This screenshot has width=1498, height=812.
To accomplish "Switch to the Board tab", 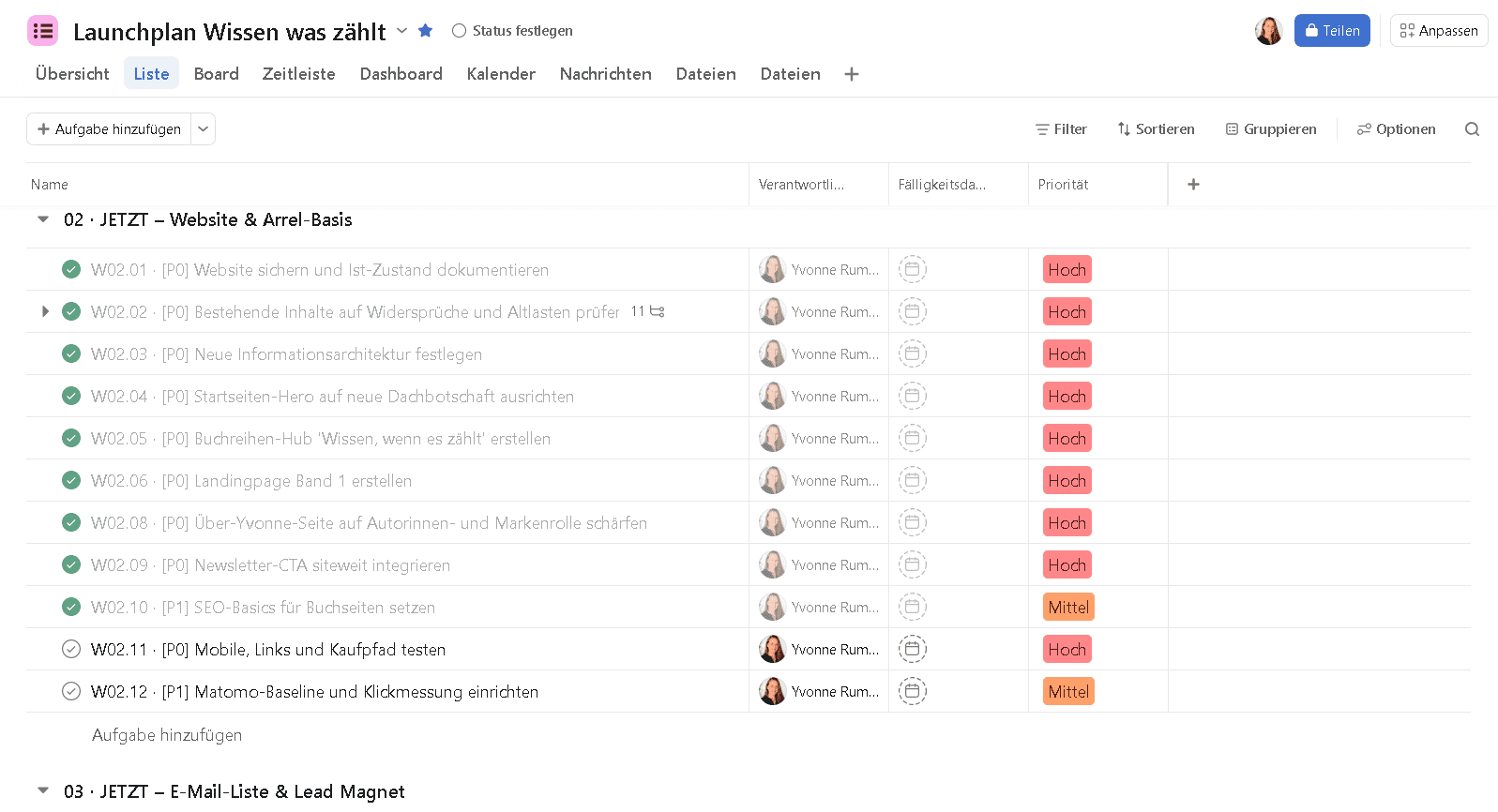I will (217, 74).
